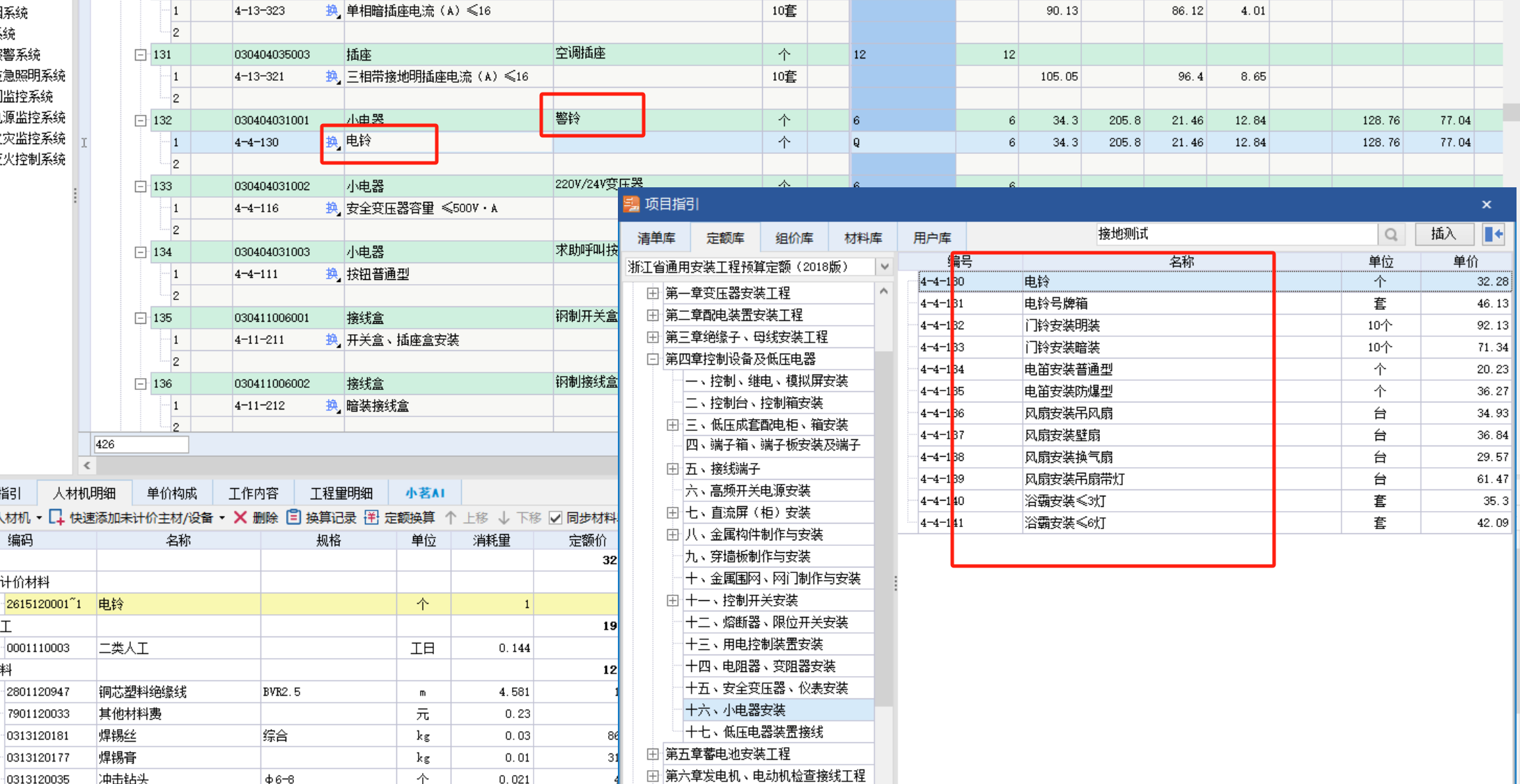Switch to the 用户库 tab
Viewport: 1520px width, 784px height.
click(x=932, y=238)
